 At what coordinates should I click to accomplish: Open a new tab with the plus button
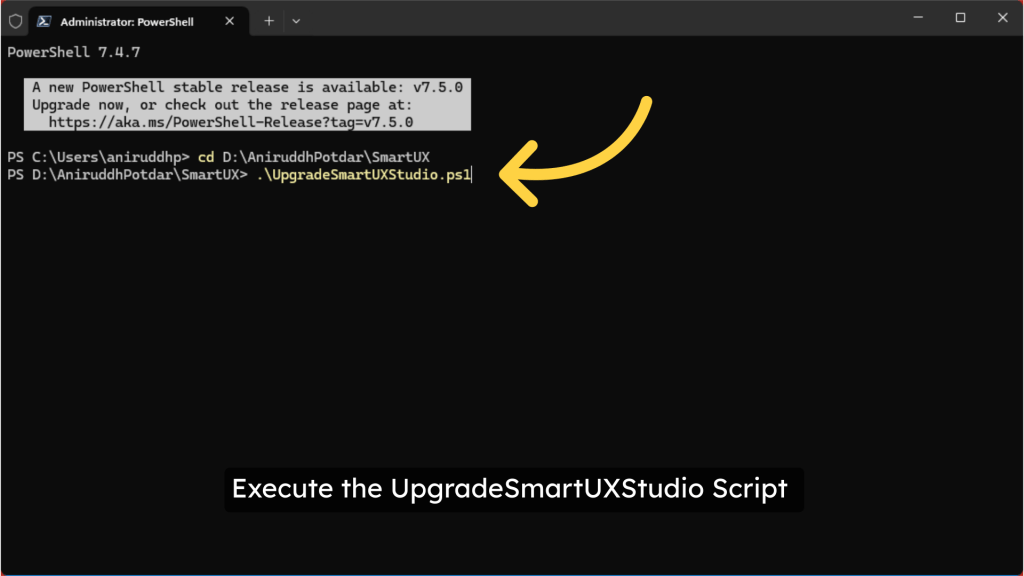(269, 21)
